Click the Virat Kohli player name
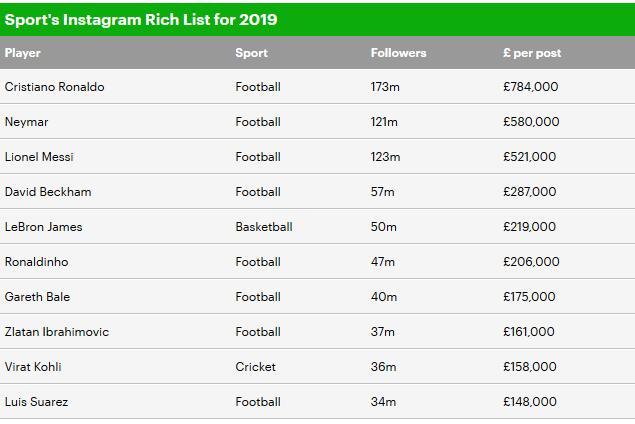 pos(34,367)
